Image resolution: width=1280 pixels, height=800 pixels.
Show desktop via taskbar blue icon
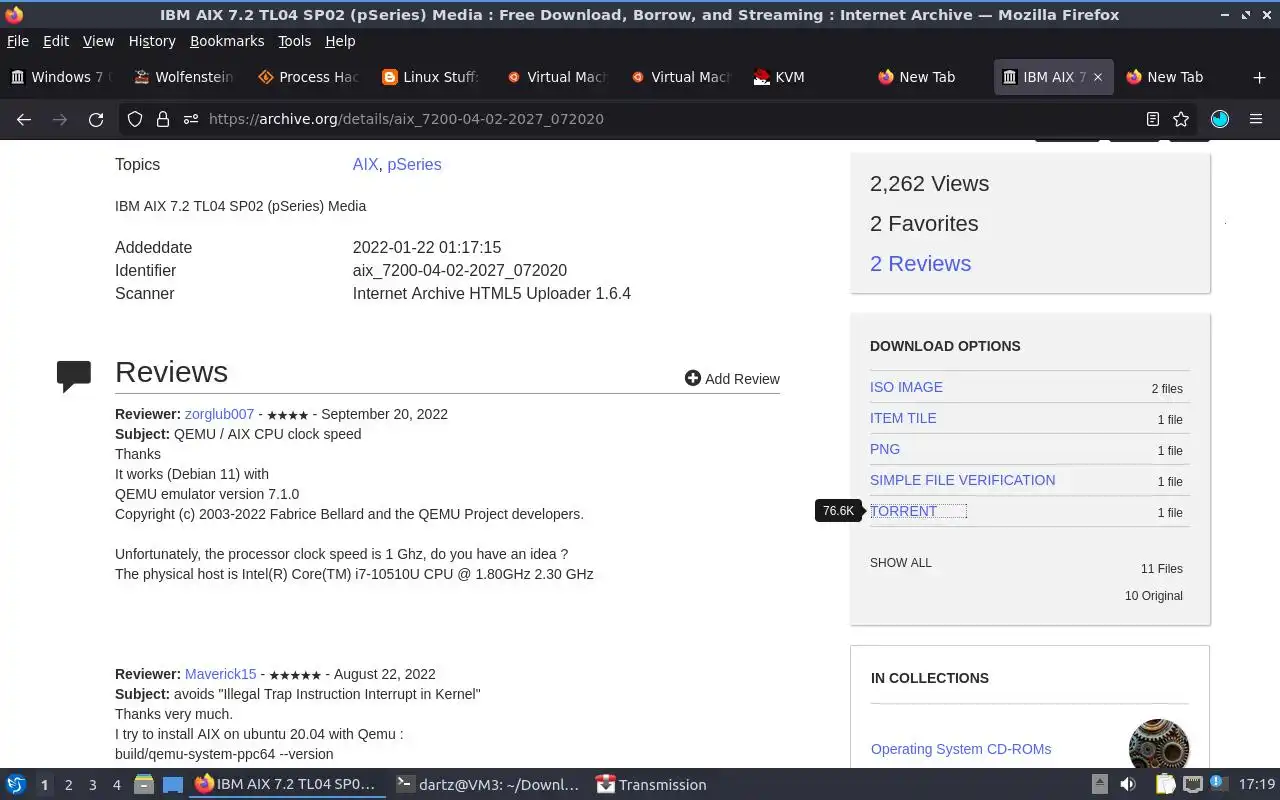coord(173,785)
